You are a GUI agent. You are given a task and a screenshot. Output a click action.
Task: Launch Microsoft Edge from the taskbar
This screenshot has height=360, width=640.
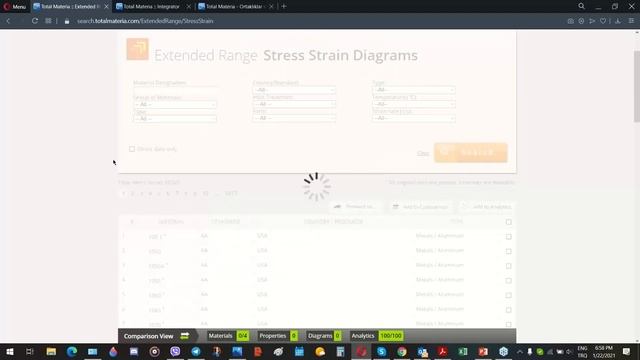(x=72, y=351)
